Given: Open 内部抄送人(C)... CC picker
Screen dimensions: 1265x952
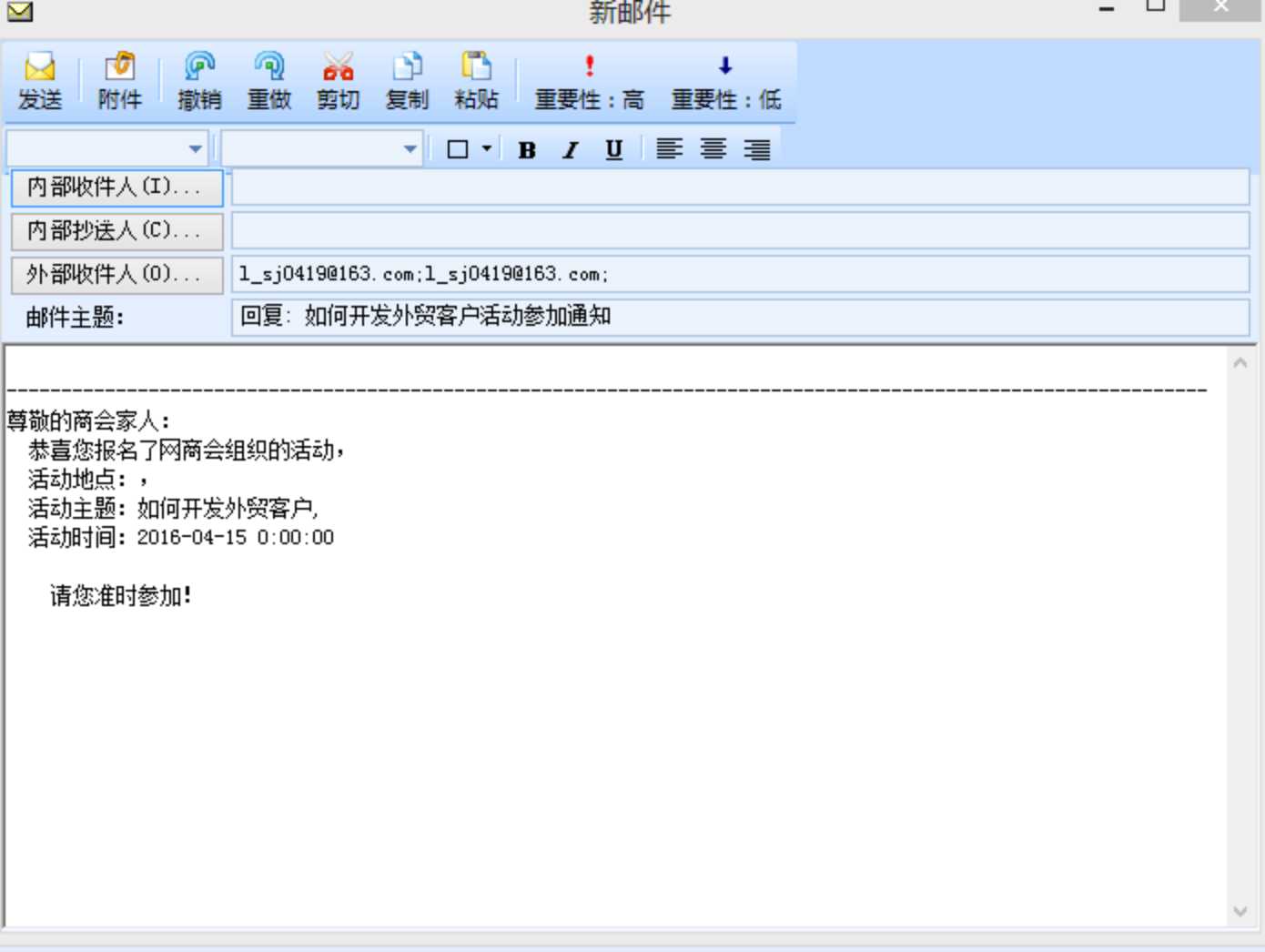Looking at the screenshot, I should point(116,231).
